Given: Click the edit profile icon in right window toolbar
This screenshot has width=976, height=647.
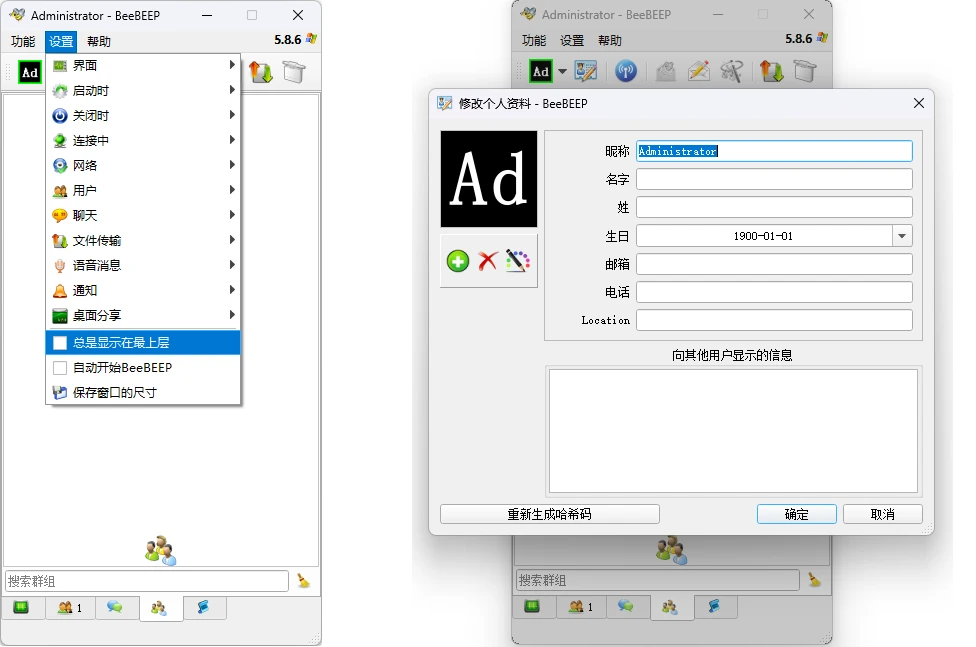Looking at the screenshot, I should pos(586,71).
